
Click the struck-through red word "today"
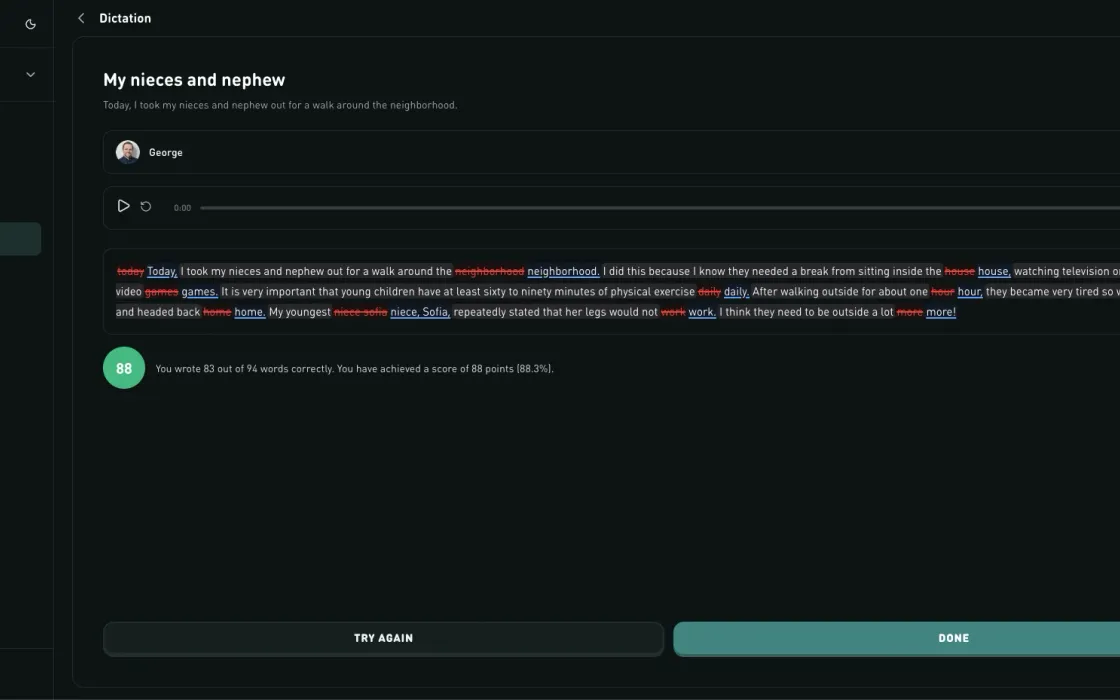[131, 271]
